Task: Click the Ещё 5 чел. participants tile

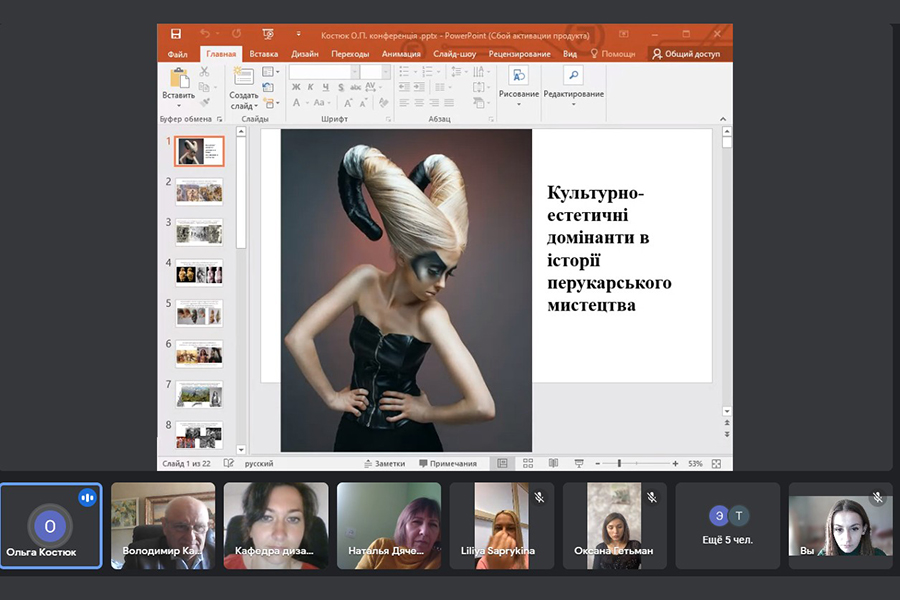Action: 728,526
